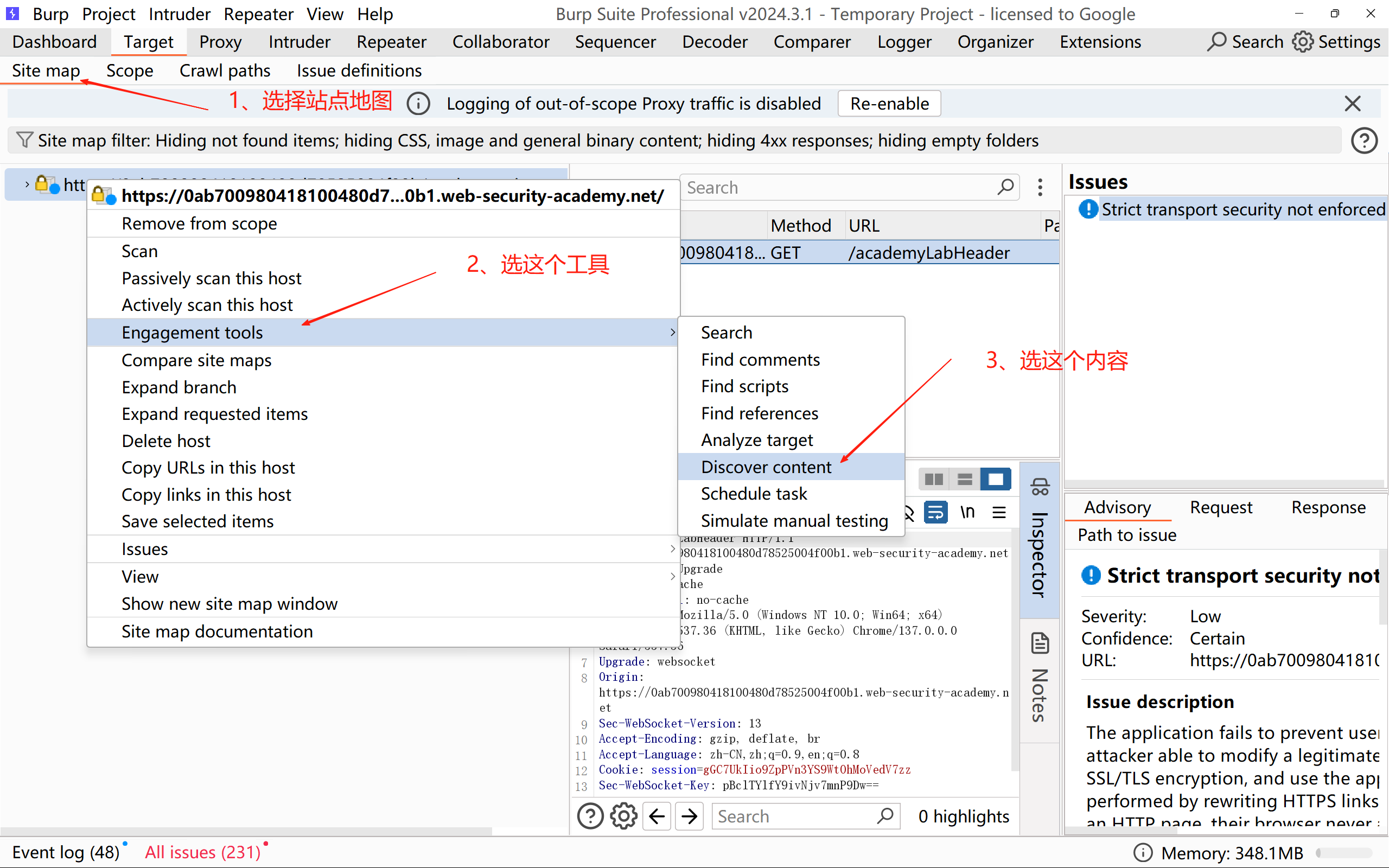Select top-bottom stacked layout view

pos(965,480)
